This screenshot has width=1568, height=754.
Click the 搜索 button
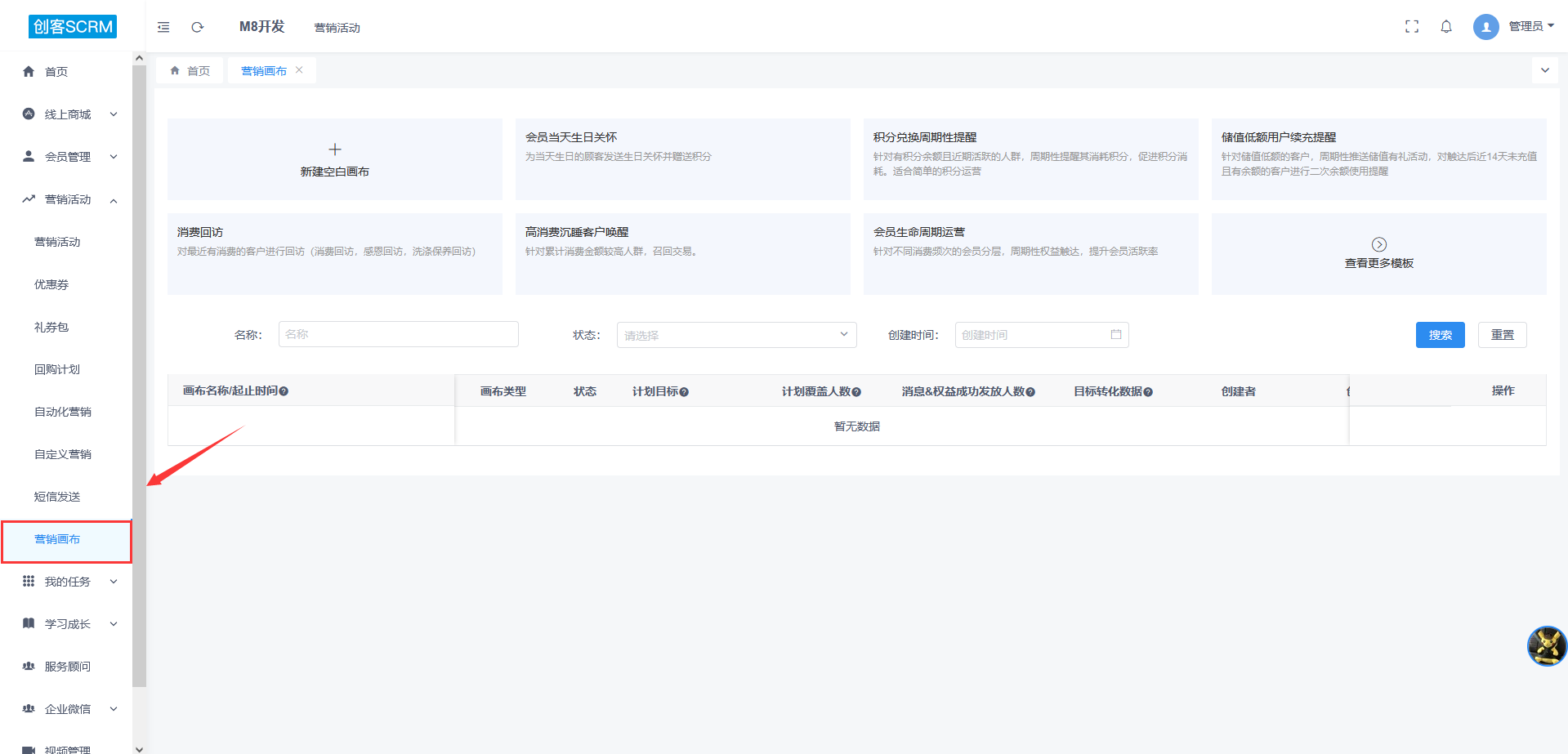point(1441,335)
